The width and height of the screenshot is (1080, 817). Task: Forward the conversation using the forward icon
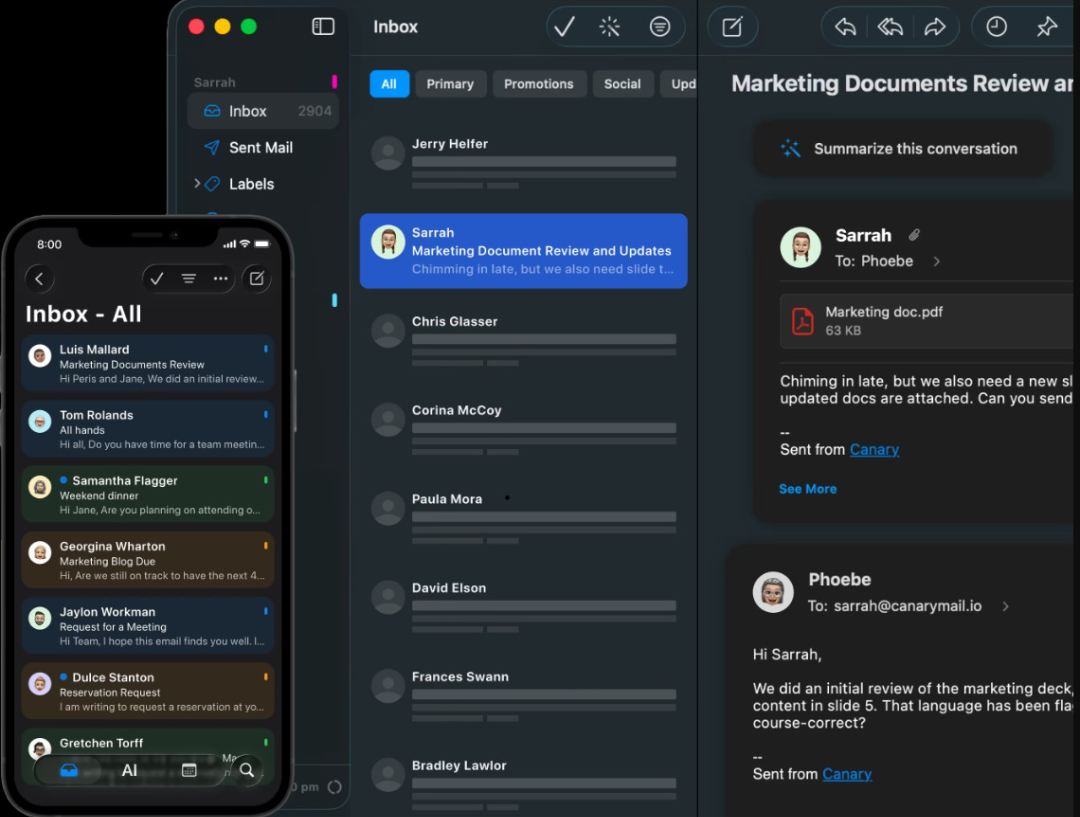click(x=937, y=27)
